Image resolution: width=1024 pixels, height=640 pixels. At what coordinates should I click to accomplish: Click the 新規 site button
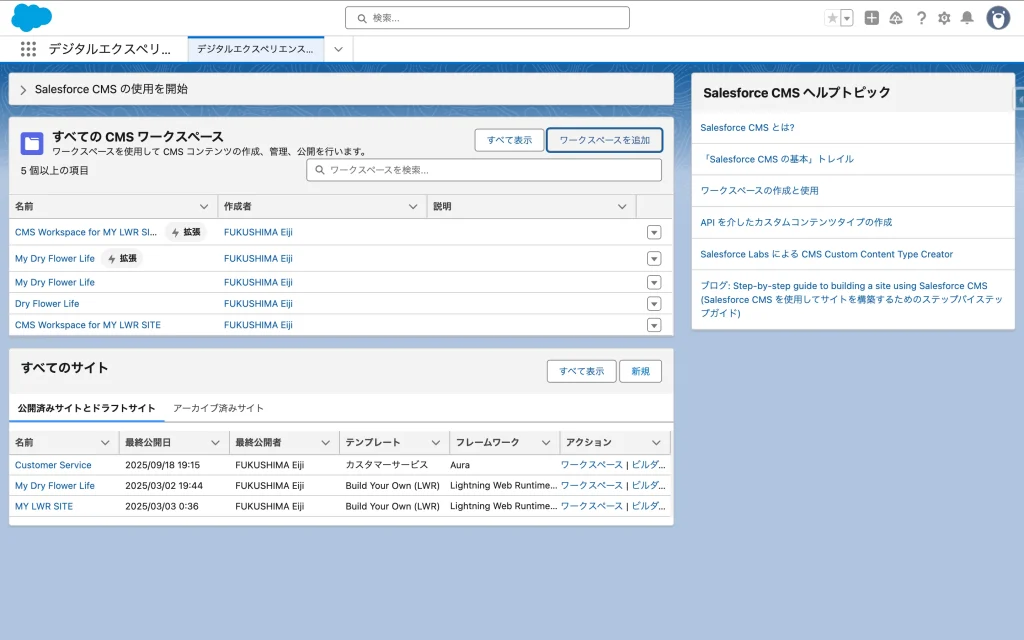640,371
